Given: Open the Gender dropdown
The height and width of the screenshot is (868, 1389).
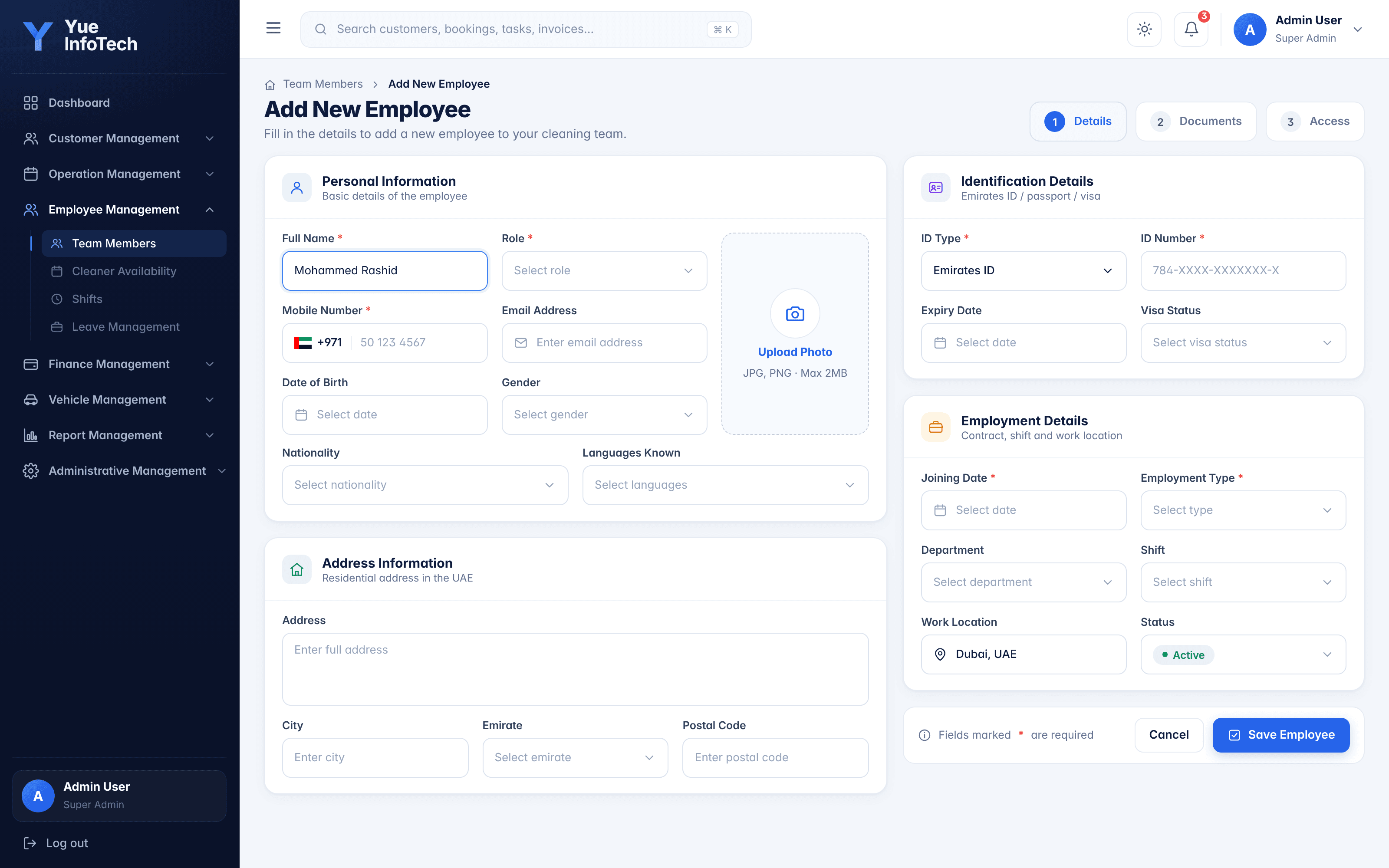Looking at the screenshot, I should click(x=604, y=414).
